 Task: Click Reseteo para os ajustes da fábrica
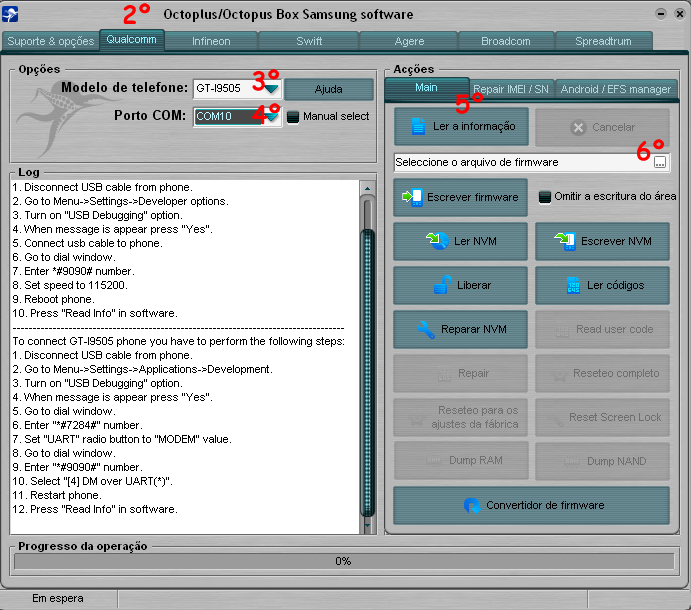tap(461, 417)
